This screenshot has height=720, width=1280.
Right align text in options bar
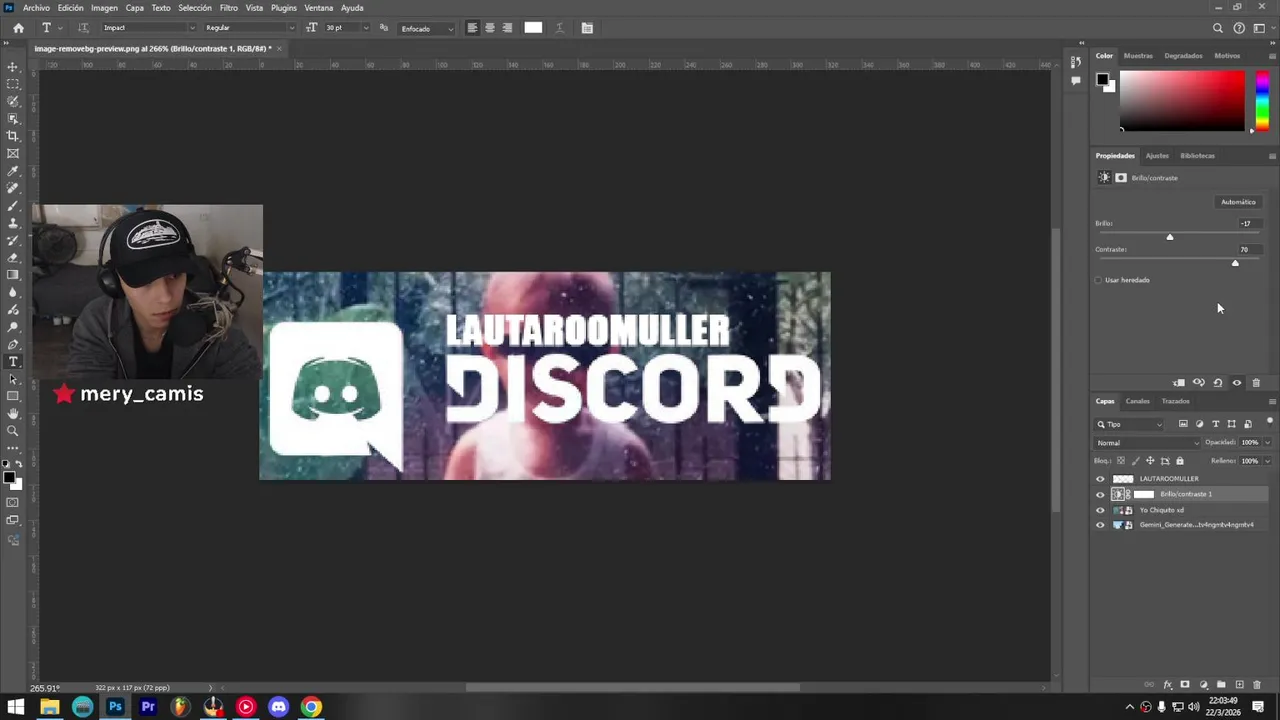[x=507, y=28]
